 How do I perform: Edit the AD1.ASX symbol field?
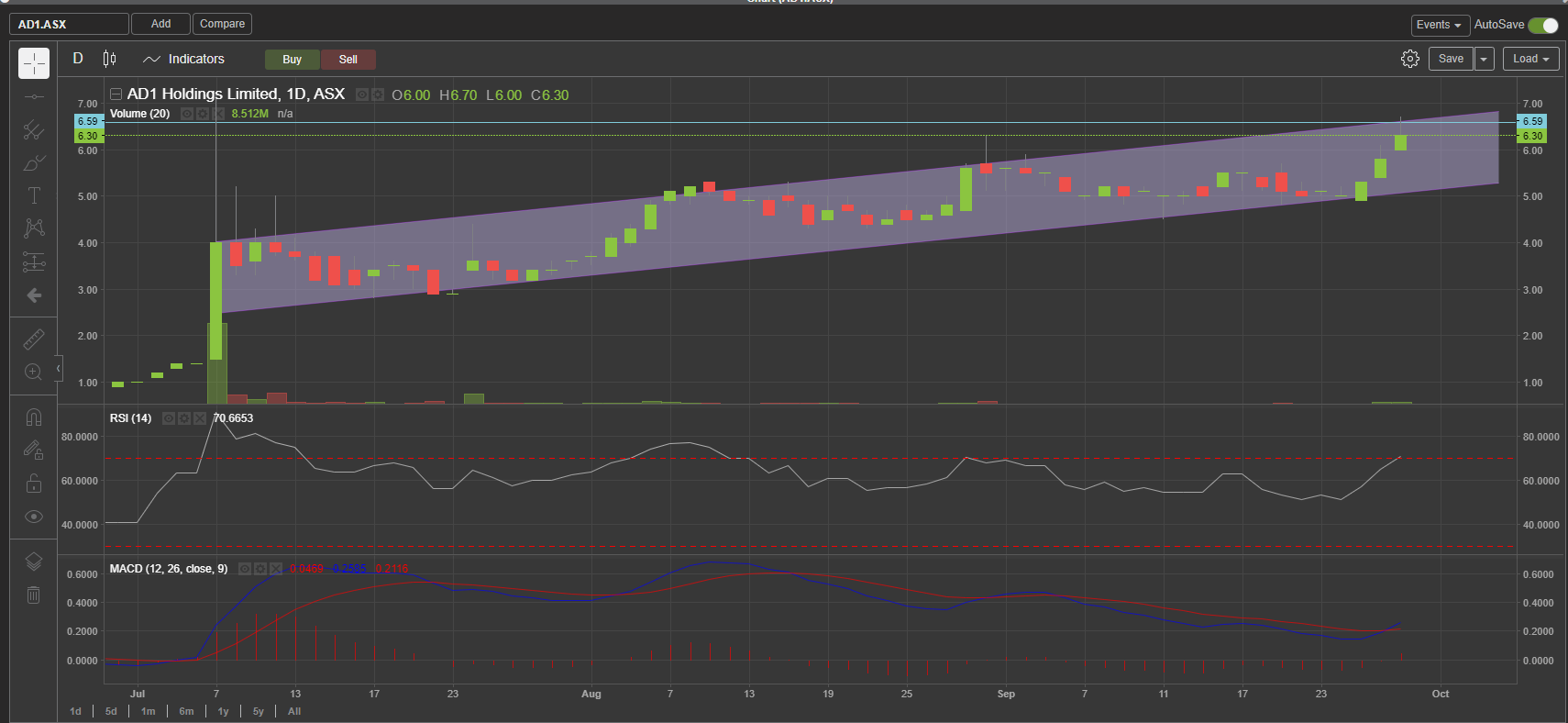click(69, 24)
